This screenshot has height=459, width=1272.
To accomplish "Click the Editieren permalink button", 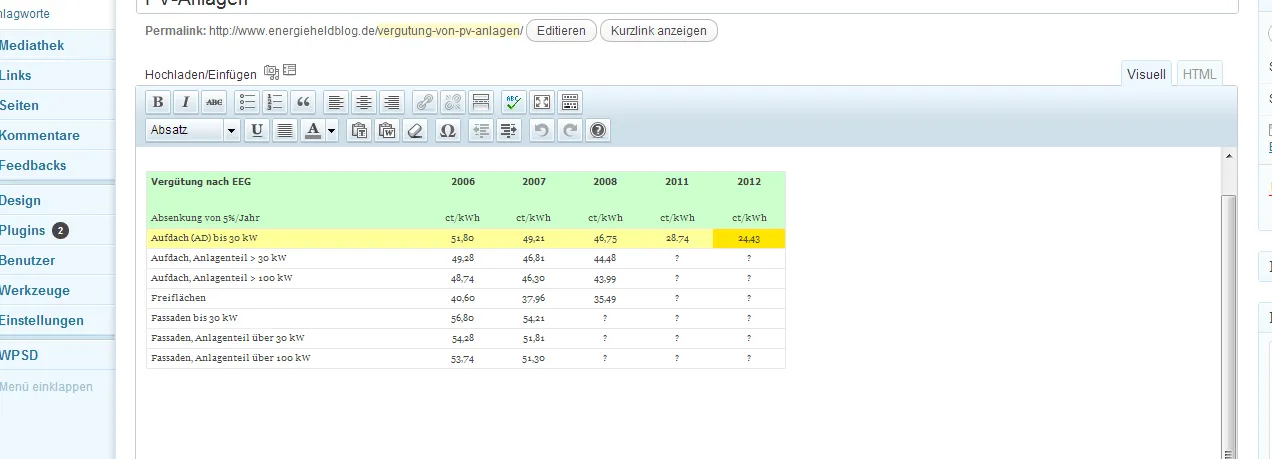I will (x=561, y=30).
